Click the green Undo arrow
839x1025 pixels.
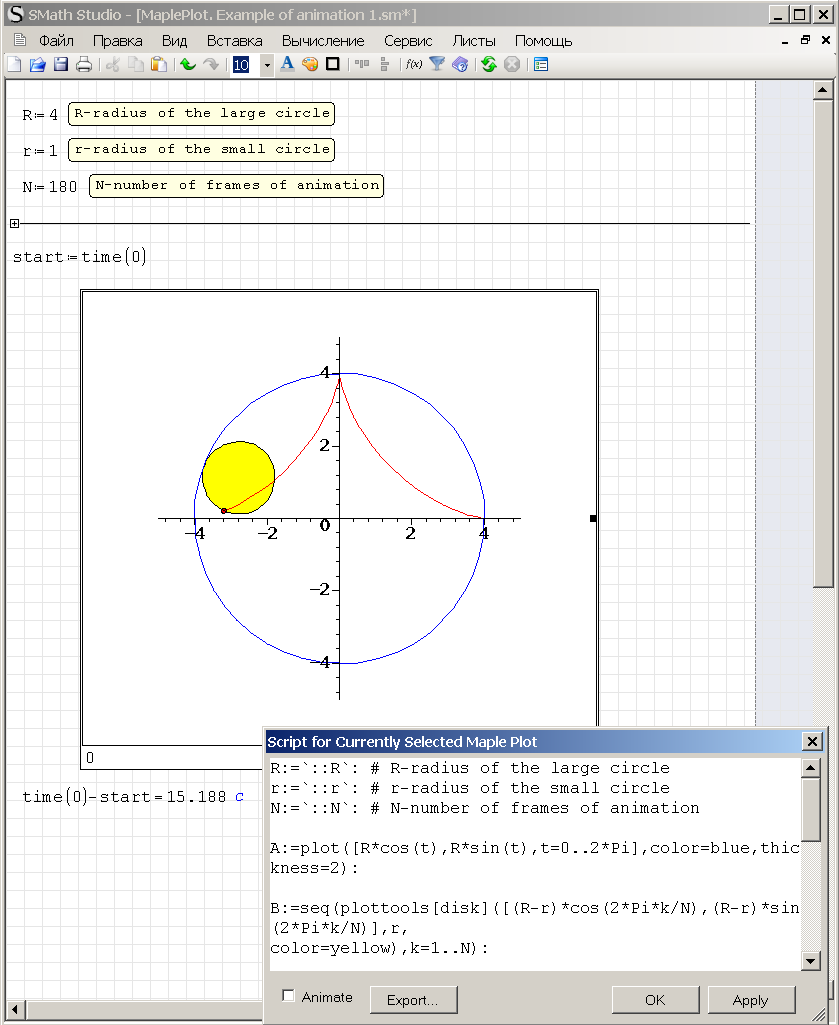click(x=187, y=65)
